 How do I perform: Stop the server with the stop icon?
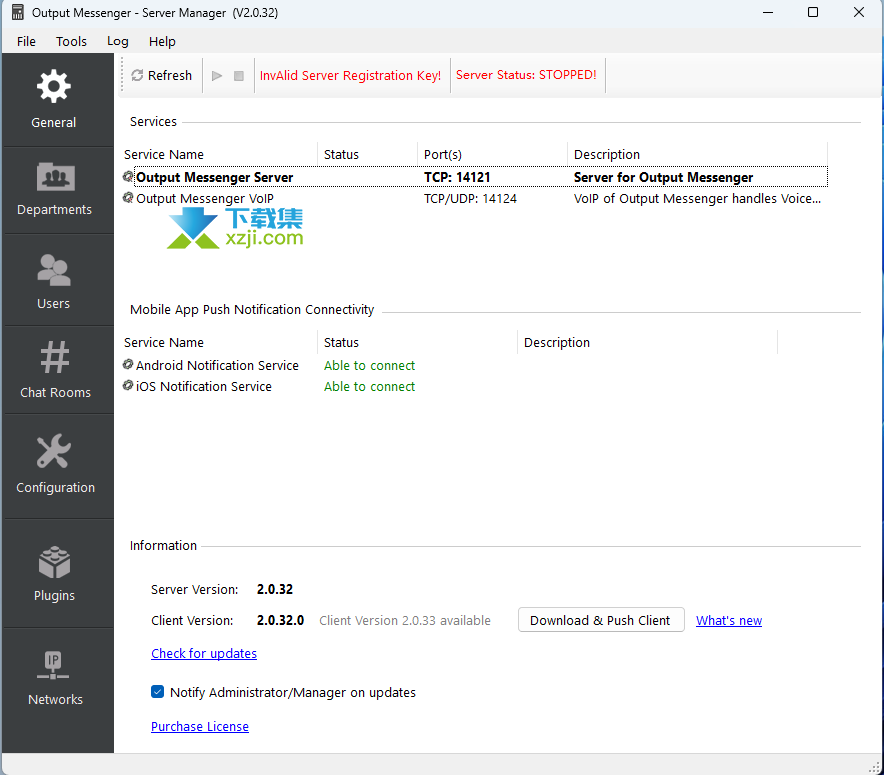tap(239, 76)
